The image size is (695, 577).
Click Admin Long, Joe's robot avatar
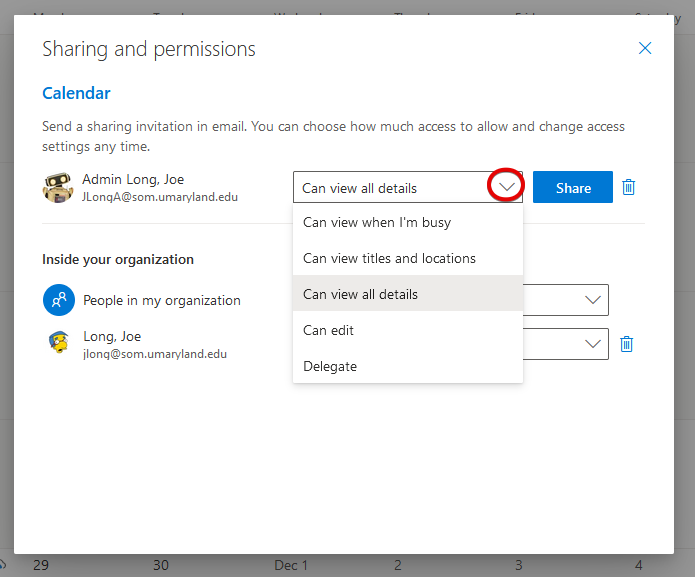tap(57, 187)
